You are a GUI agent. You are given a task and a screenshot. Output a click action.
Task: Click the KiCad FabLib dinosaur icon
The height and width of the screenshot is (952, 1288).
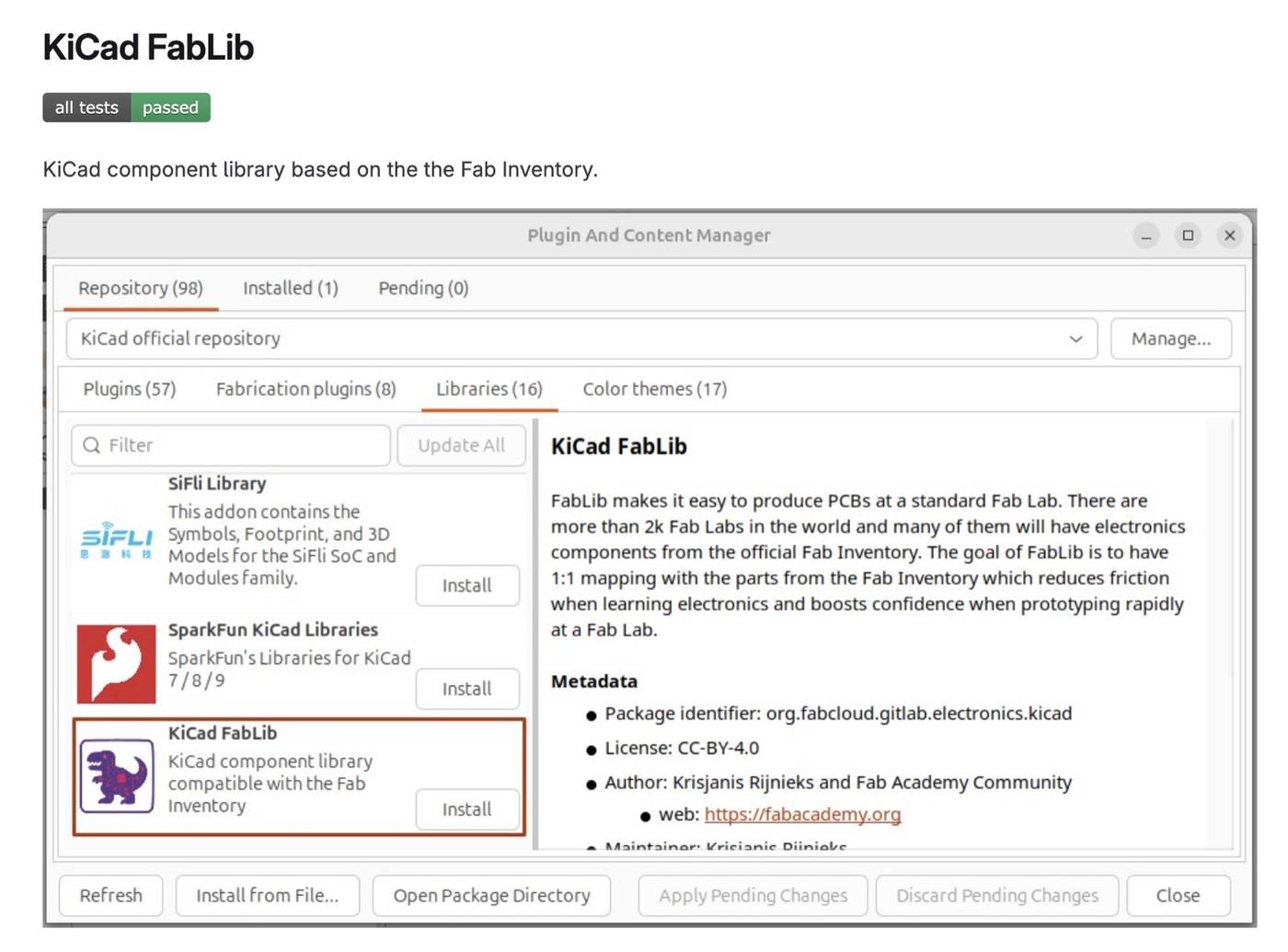pos(117,775)
